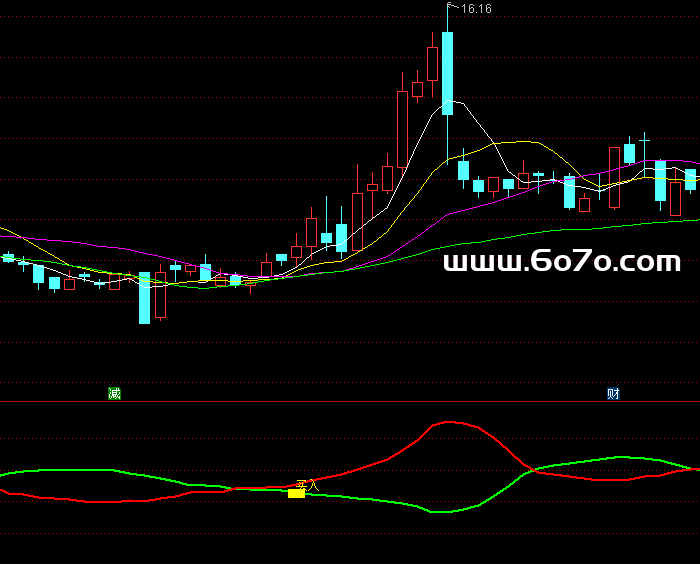
Task: Open the www.6o7o.com watermark link
Action: pos(561,262)
